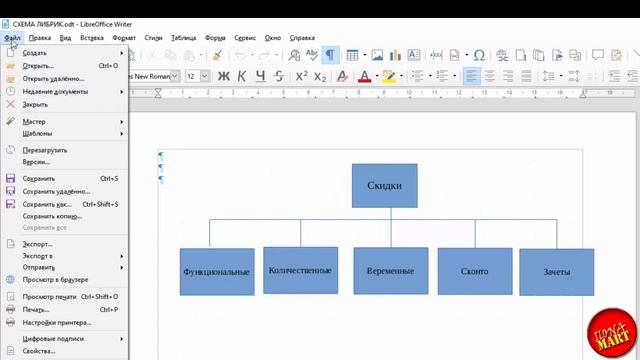Choose Сохранить как... in File menu
This screenshot has width=640, height=360.
click(64, 204)
